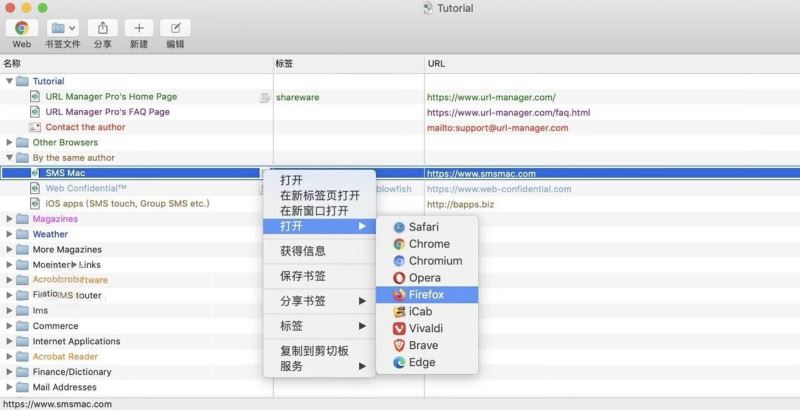Select the Web Confidential bookmark
The image size is (800, 410).
86,188
